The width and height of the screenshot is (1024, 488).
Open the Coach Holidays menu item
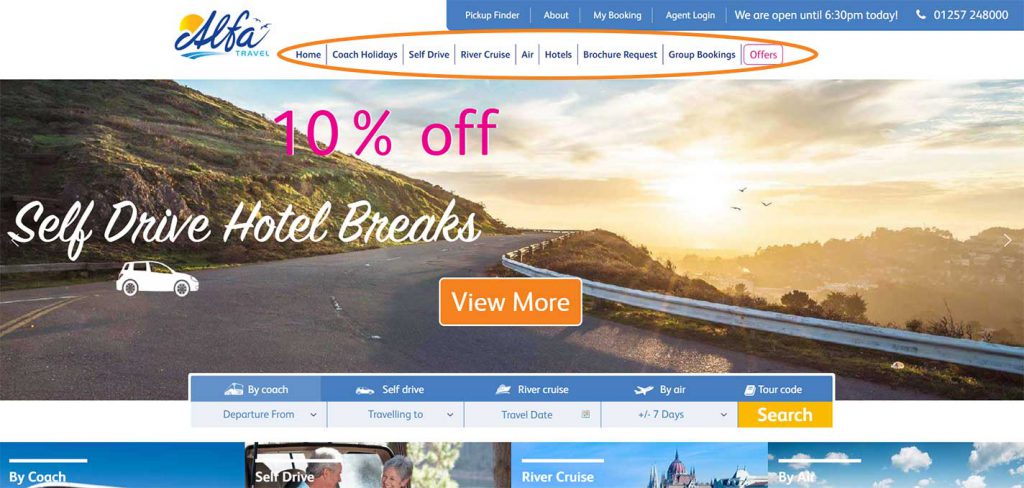click(364, 55)
